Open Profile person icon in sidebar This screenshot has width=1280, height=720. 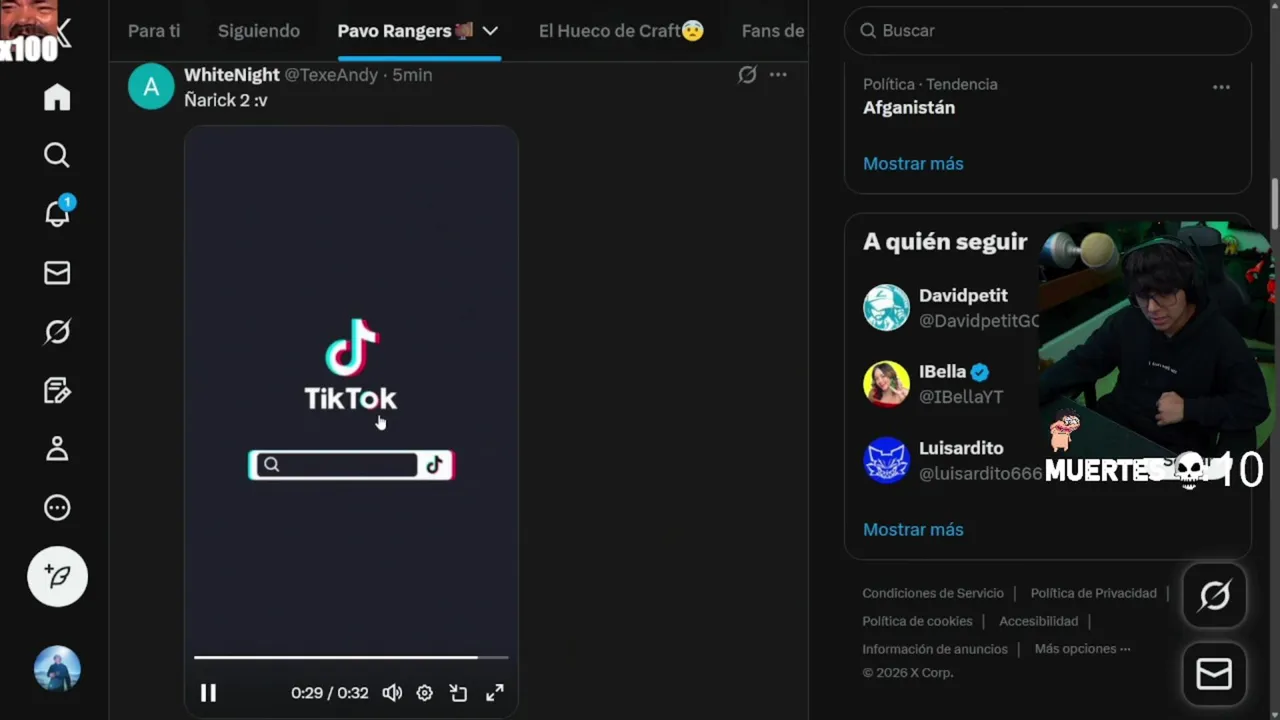[57, 448]
